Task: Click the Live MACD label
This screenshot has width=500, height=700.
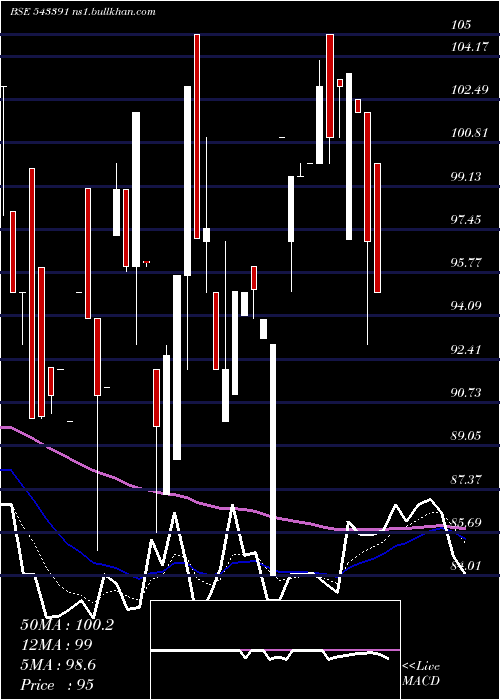Action: point(421,673)
